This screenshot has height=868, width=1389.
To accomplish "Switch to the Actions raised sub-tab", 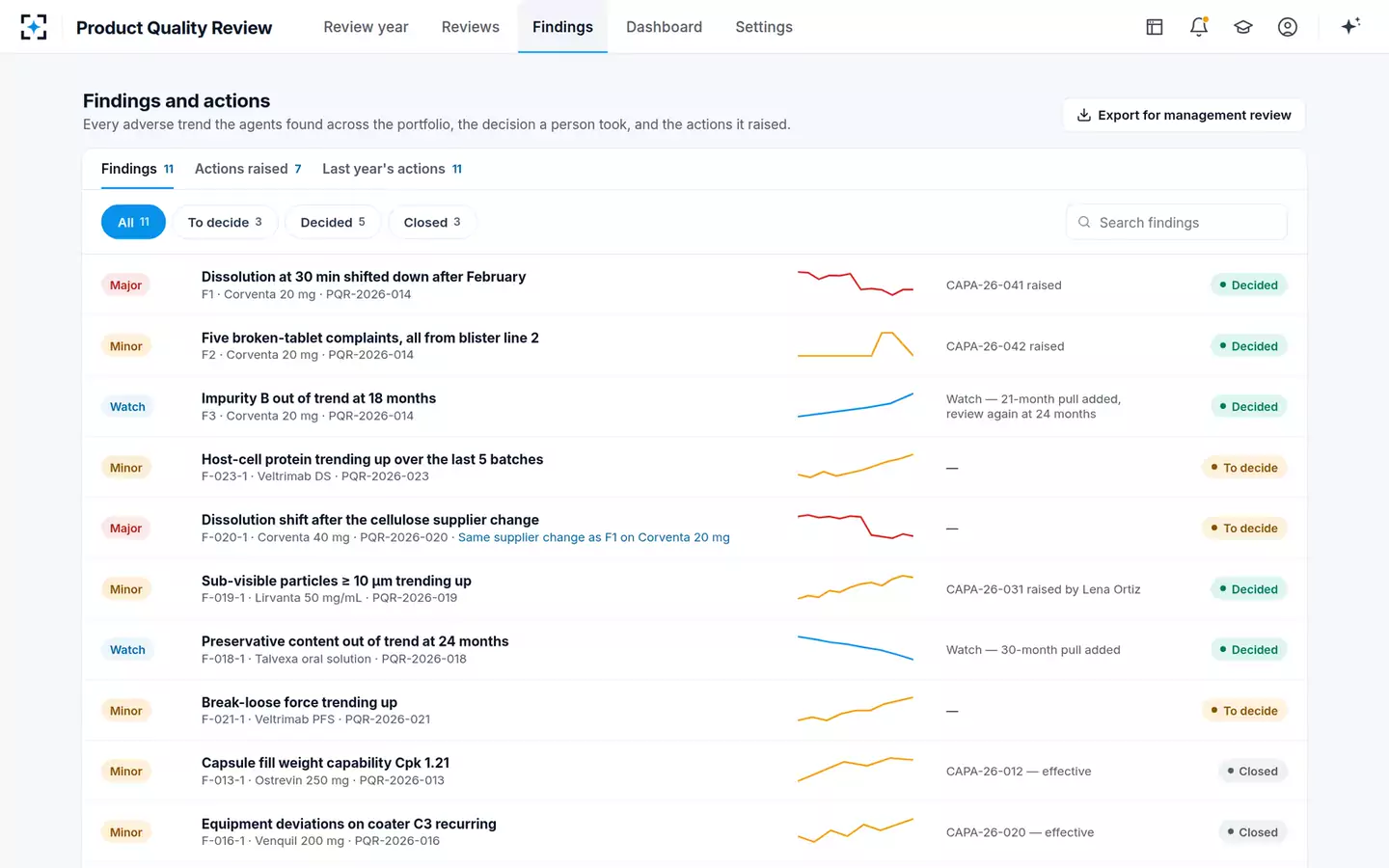I will (x=248, y=169).
